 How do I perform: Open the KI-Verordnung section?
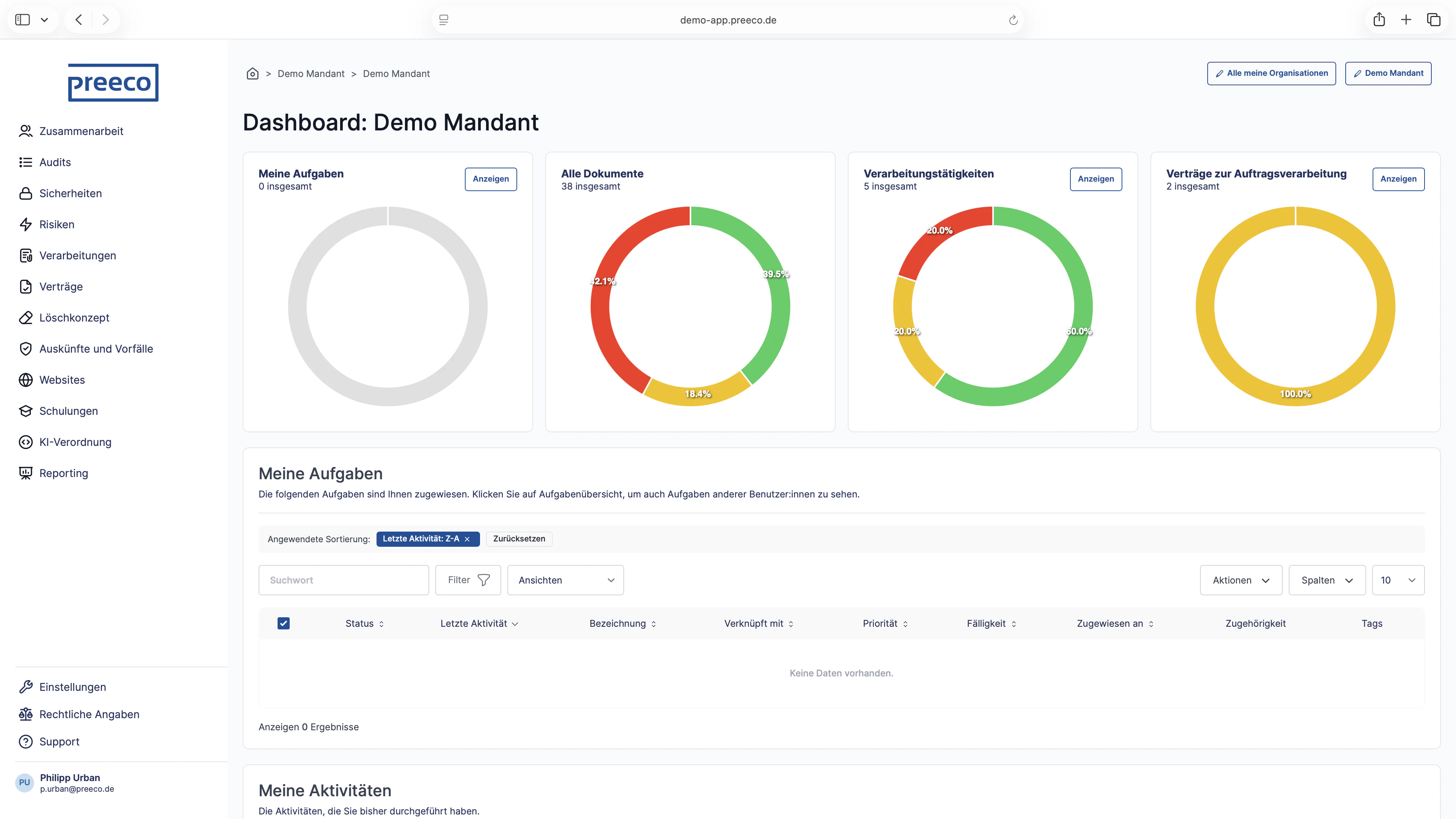(75, 442)
